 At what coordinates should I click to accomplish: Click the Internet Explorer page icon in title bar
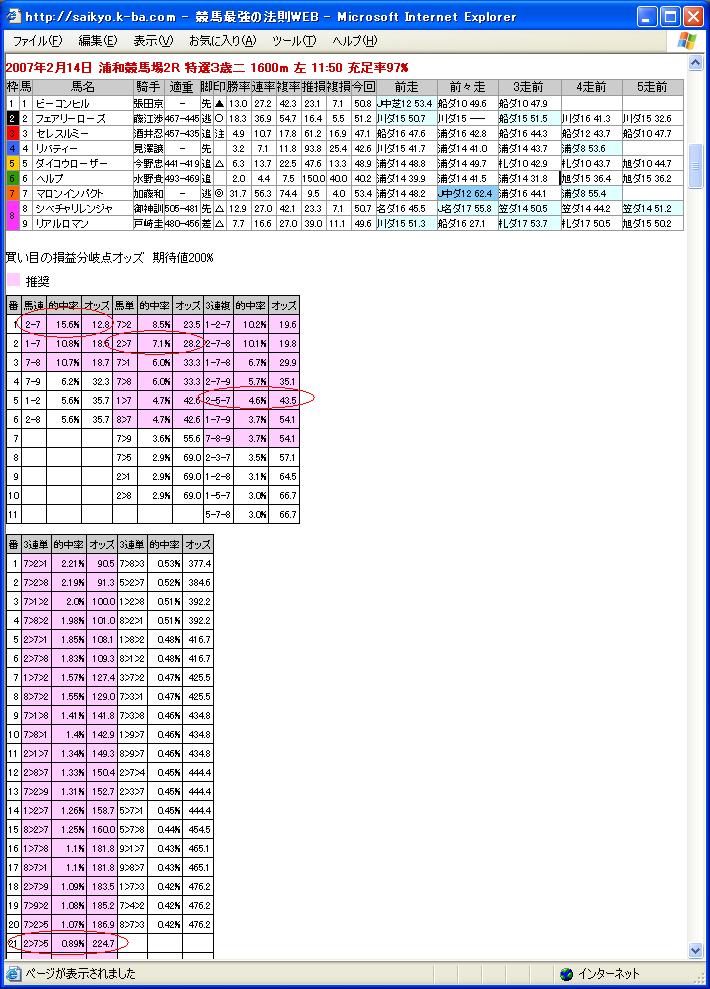coord(13,16)
